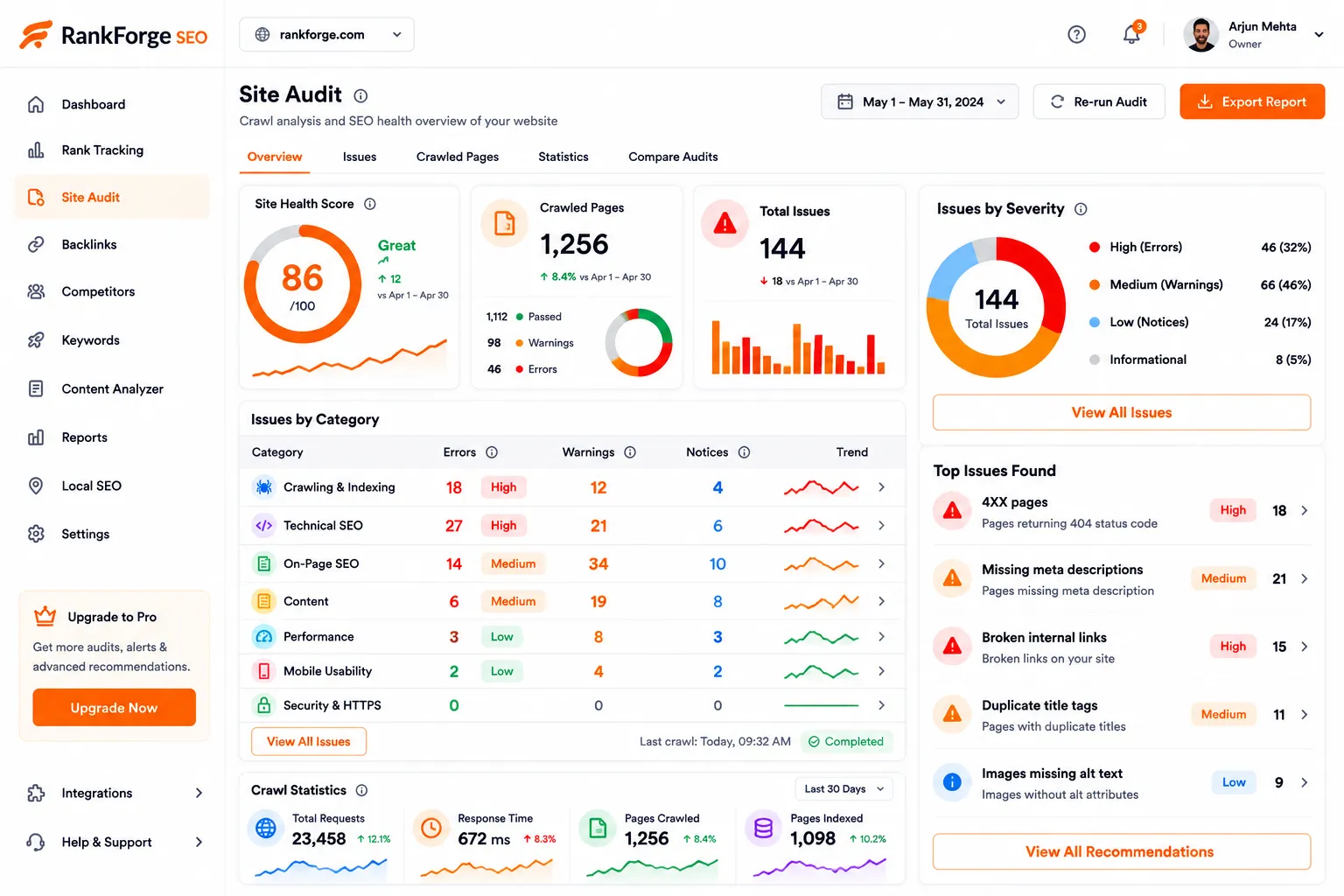Expand the Integrations sidebar item
Screen dimensions: 1344x896
[199, 793]
